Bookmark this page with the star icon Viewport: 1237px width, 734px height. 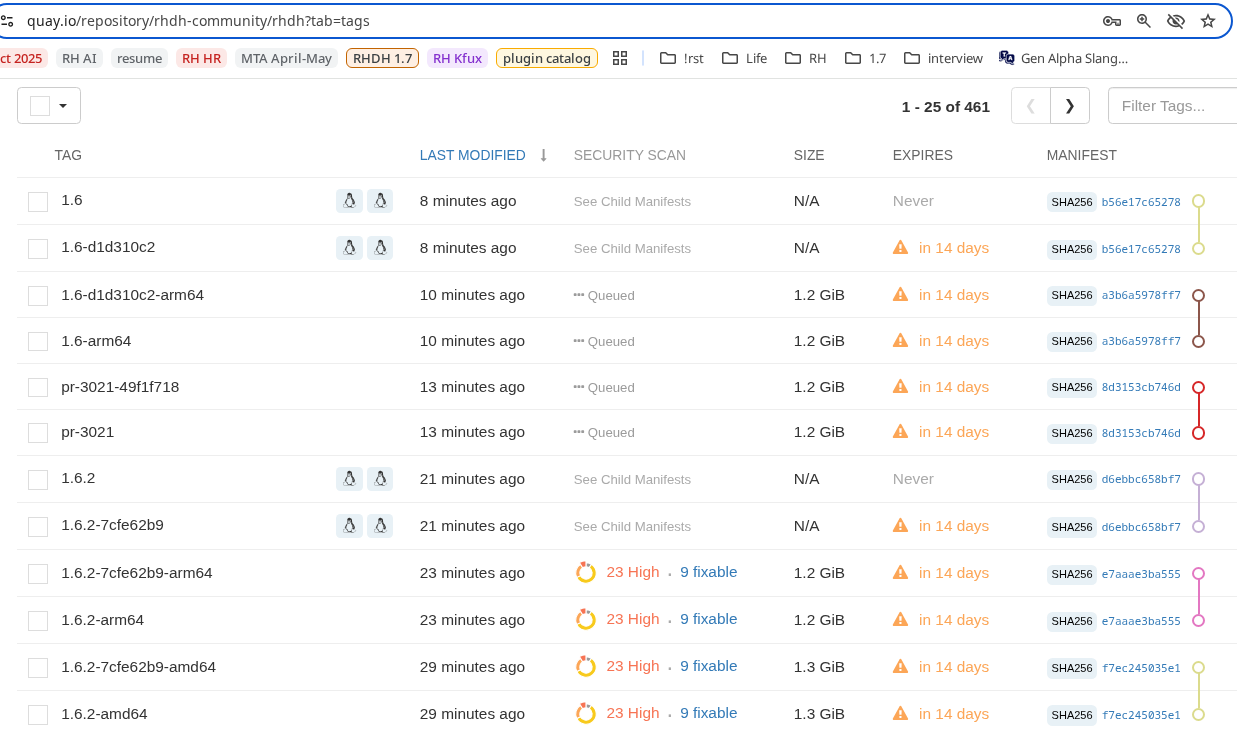pos(1208,21)
